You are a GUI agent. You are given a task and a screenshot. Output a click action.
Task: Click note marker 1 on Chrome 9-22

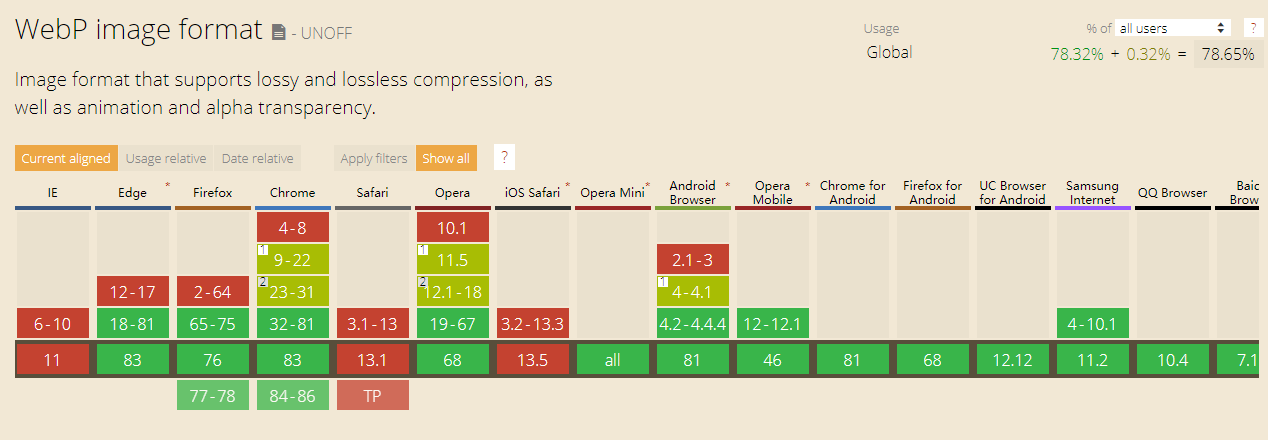pos(262,249)
